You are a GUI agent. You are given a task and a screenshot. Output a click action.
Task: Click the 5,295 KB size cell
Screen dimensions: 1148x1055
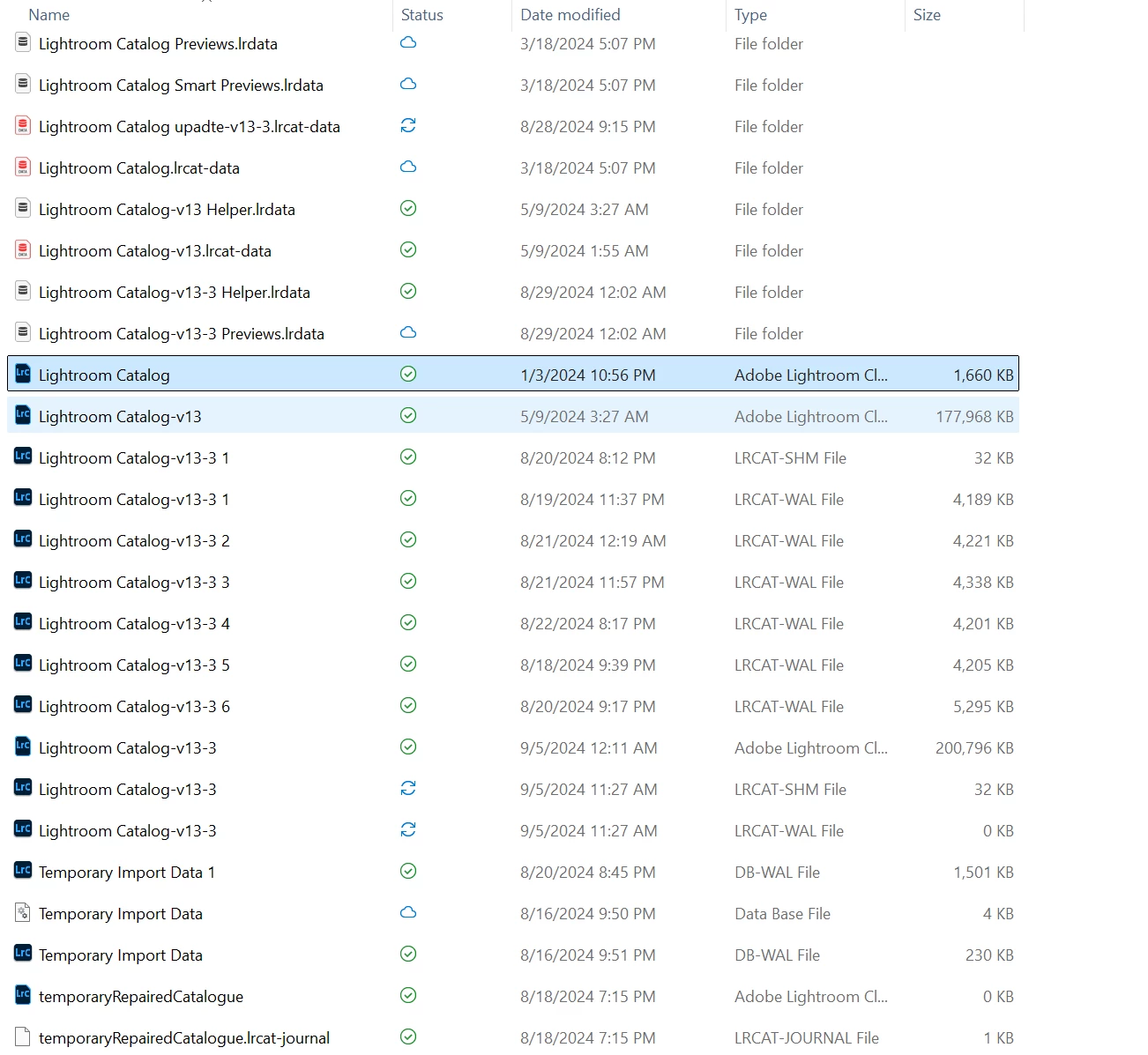tap(983, 707)
